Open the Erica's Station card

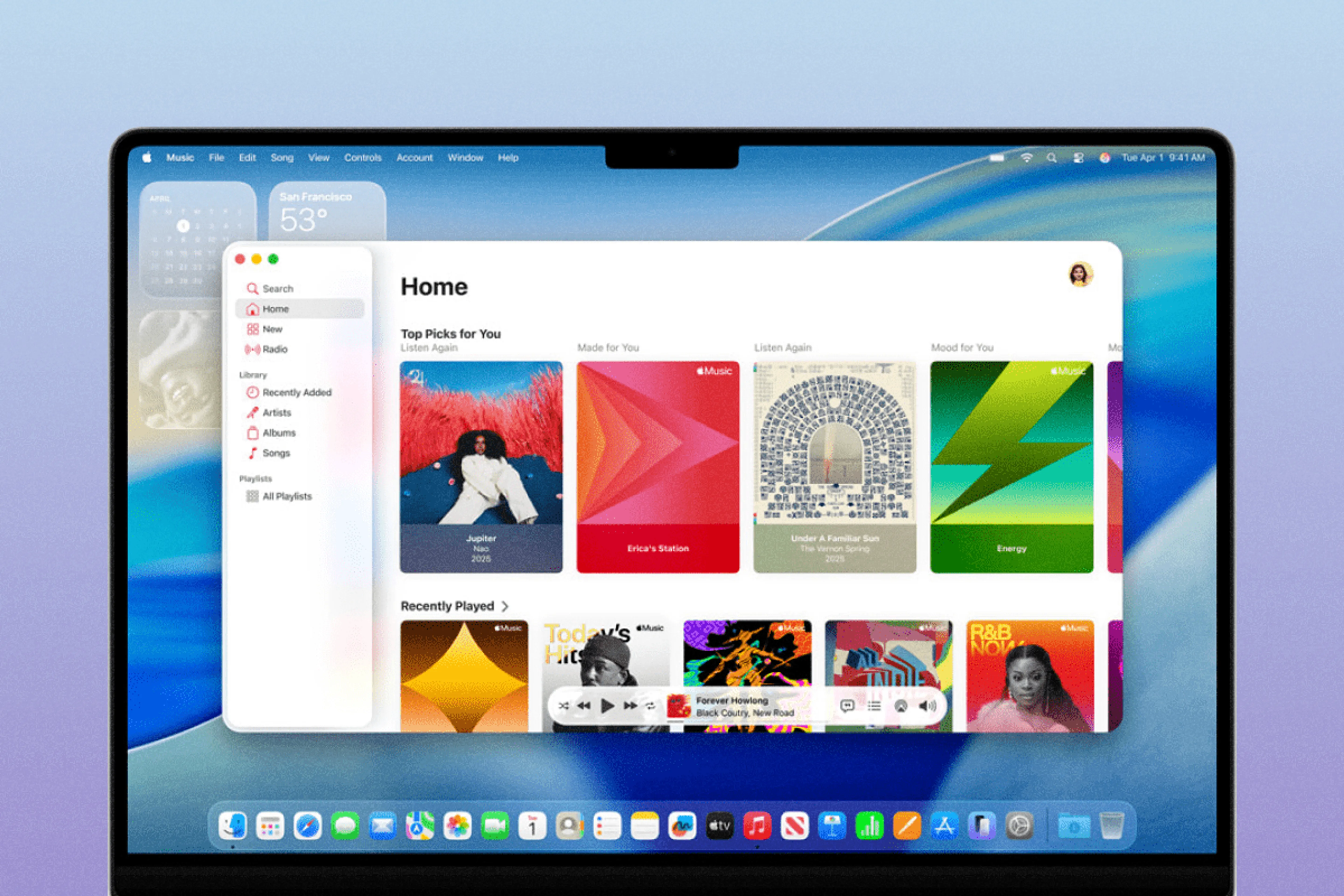(x=658, y=467)
